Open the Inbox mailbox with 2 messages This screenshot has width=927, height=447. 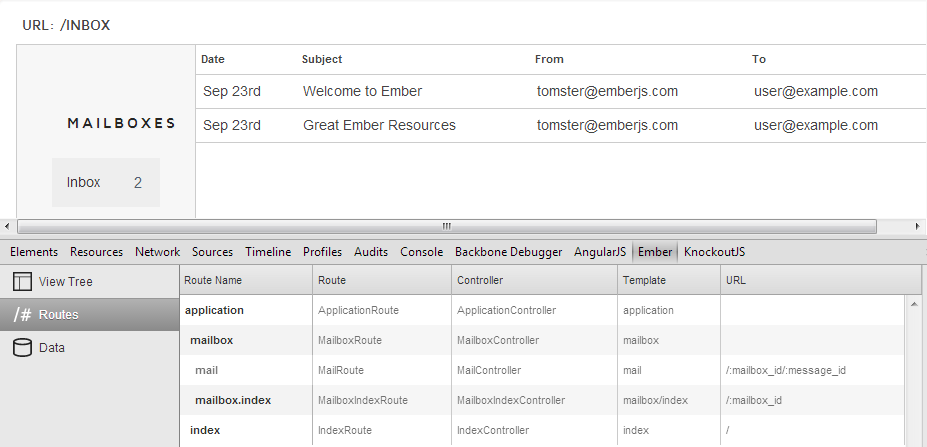point(106,182)
